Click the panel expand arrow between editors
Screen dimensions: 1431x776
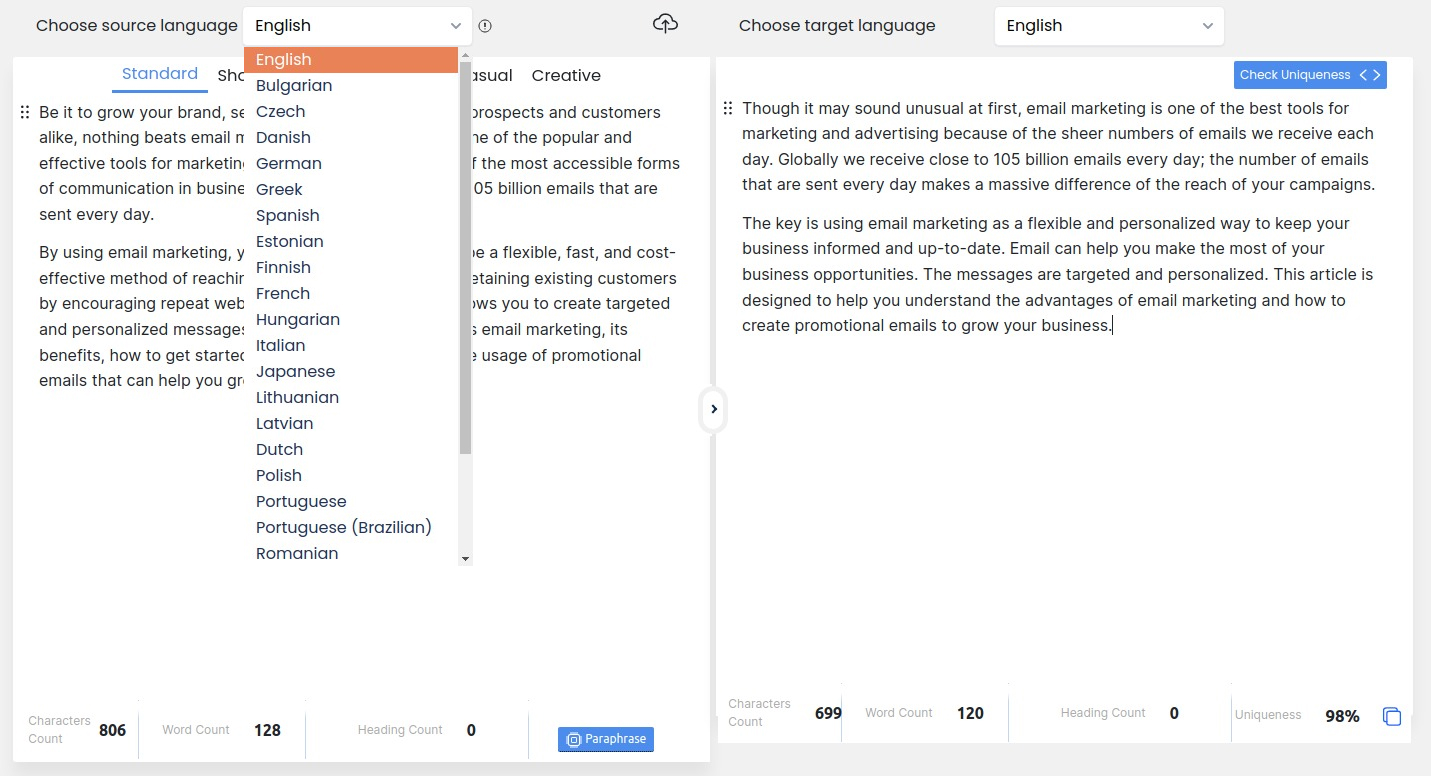[713, 409]
